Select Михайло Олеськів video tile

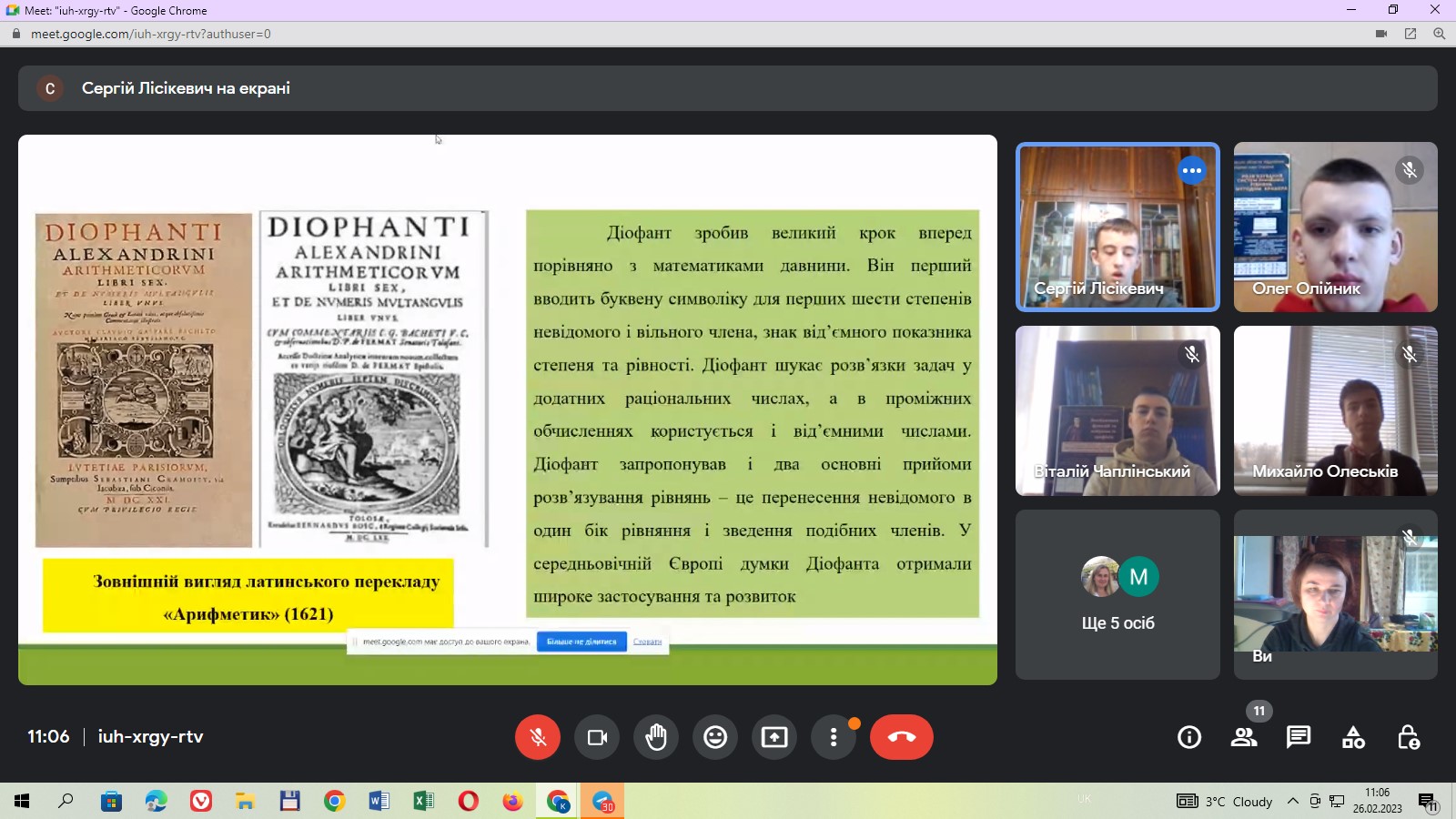coord(1336,410)
